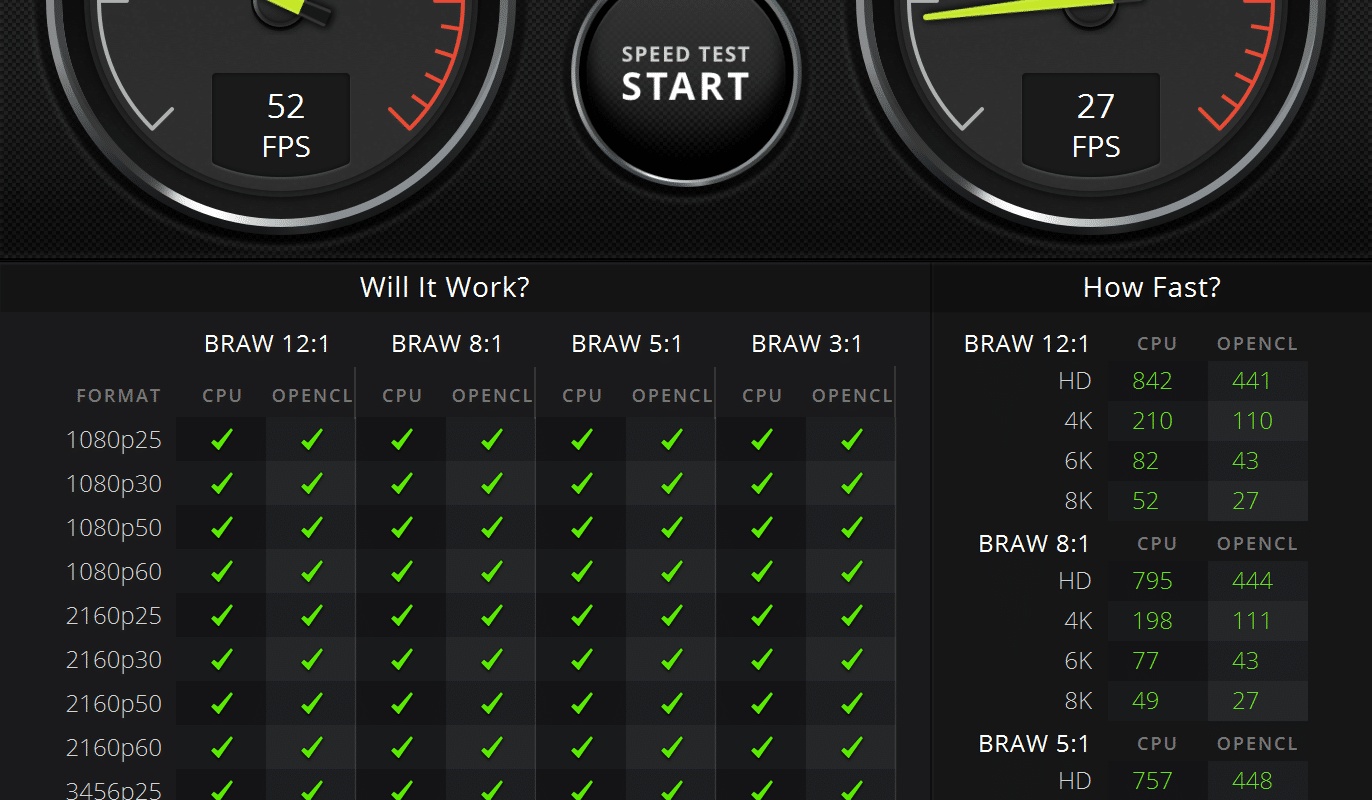This screenshot has width=1372, height=800.
Task: Click the 2160p60 BRAW 3:1 OpenCL checkmark
Action: (x=852, y=747)
